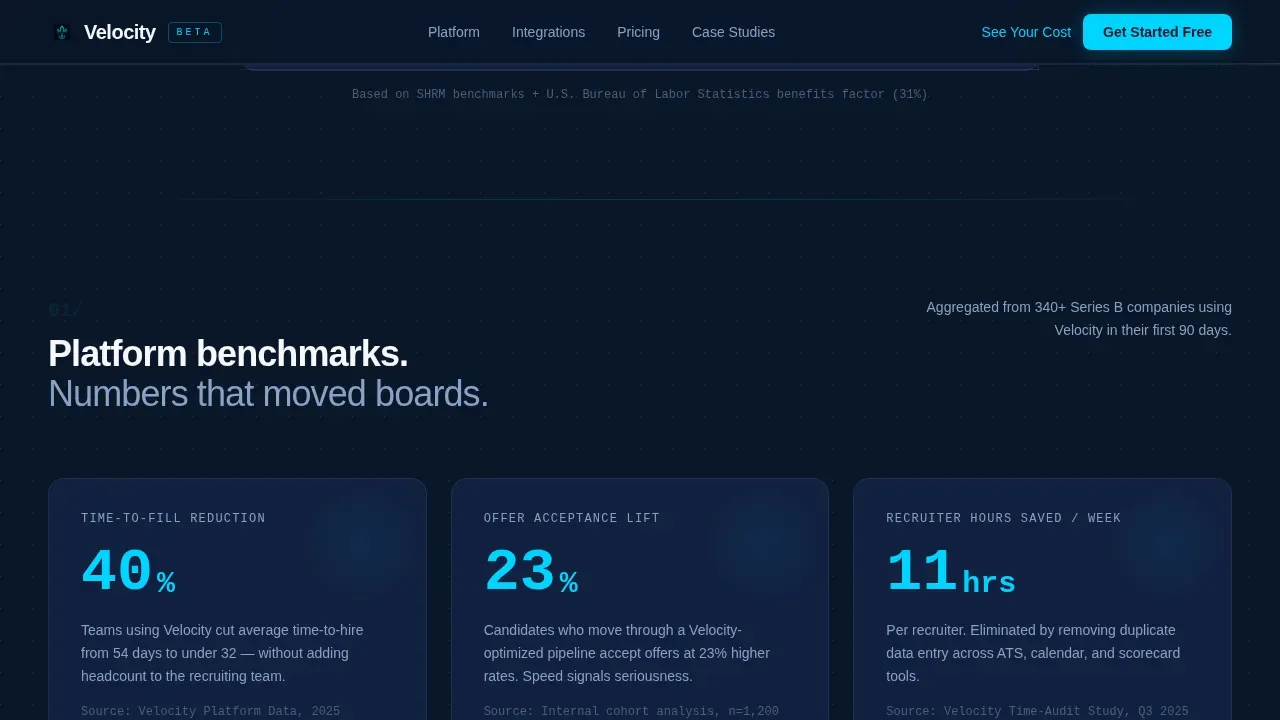The image size is (1280, 720).
Task: Click the TIME-TO-FILL REDUCTION label
Action: point(173,518)
